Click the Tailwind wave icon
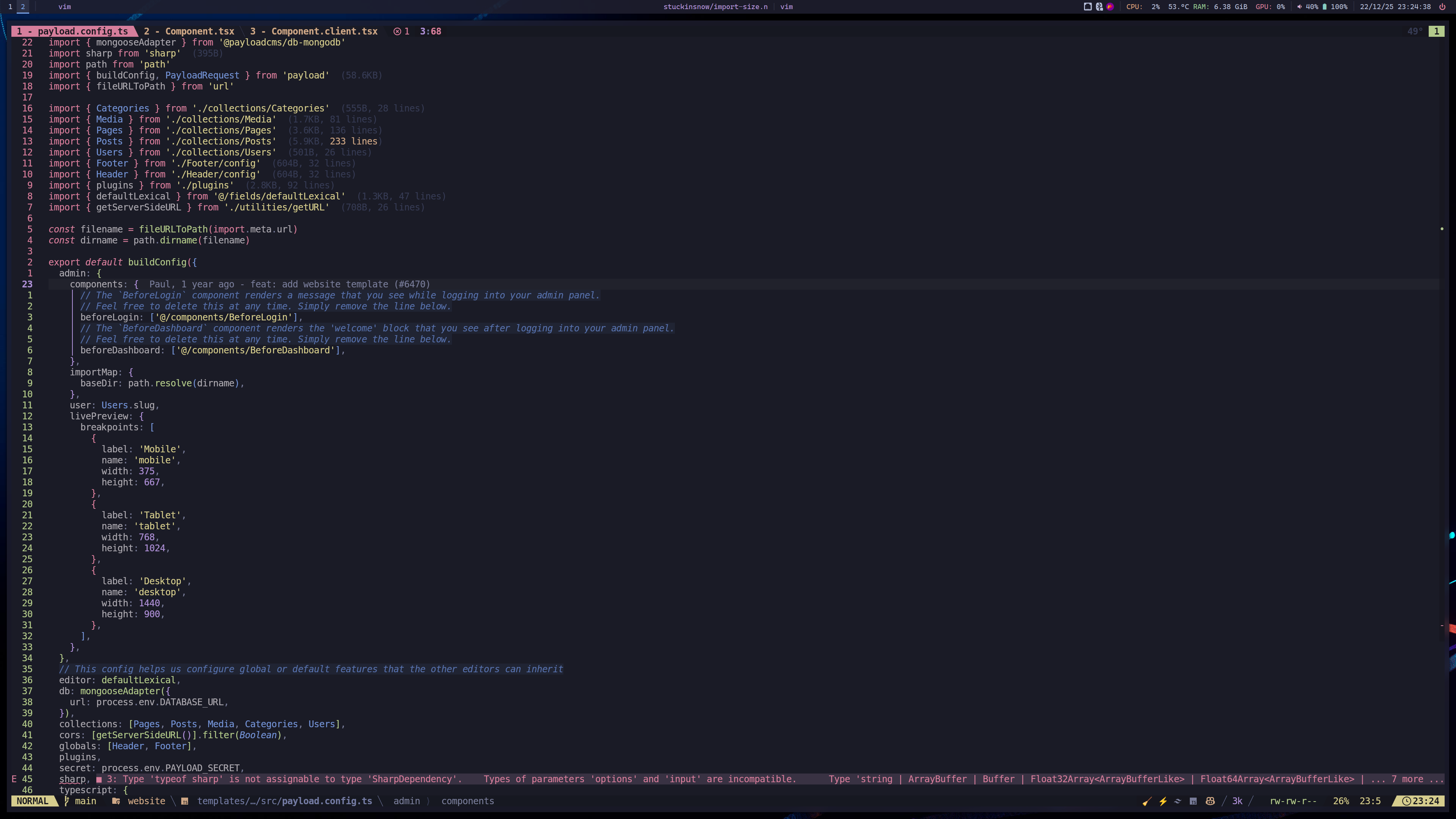 (1177, 802)
